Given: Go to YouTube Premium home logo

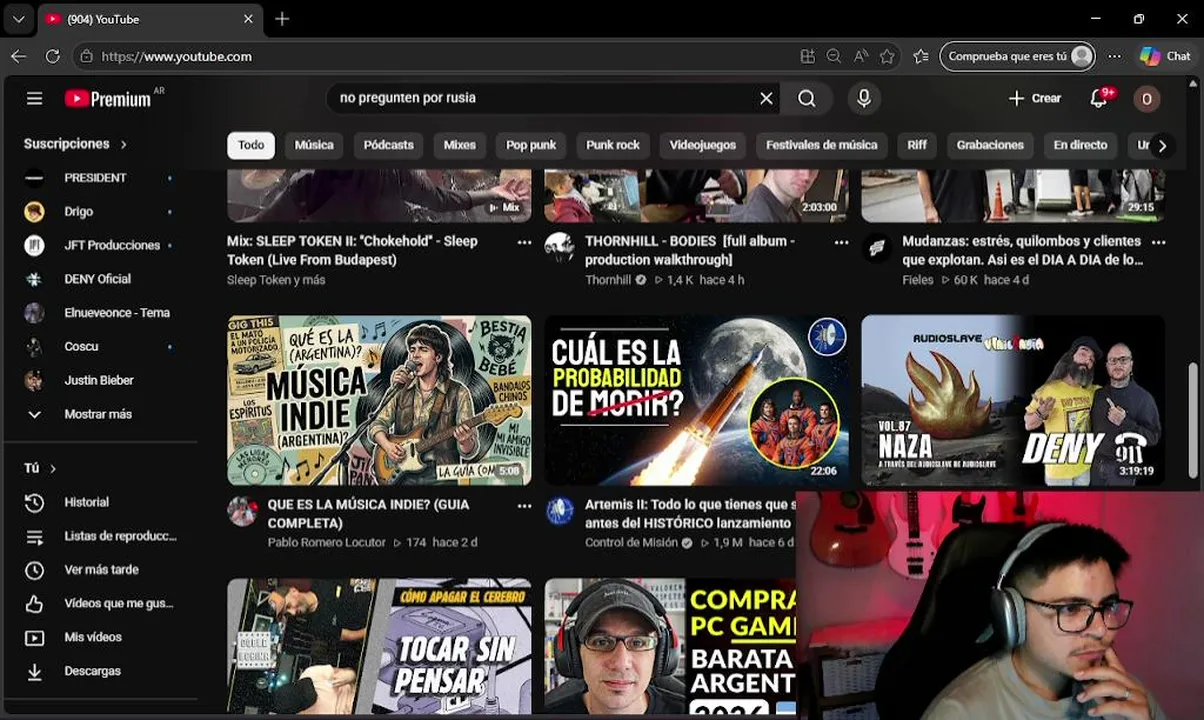Looking at the screenshot, I should point(108,98).
